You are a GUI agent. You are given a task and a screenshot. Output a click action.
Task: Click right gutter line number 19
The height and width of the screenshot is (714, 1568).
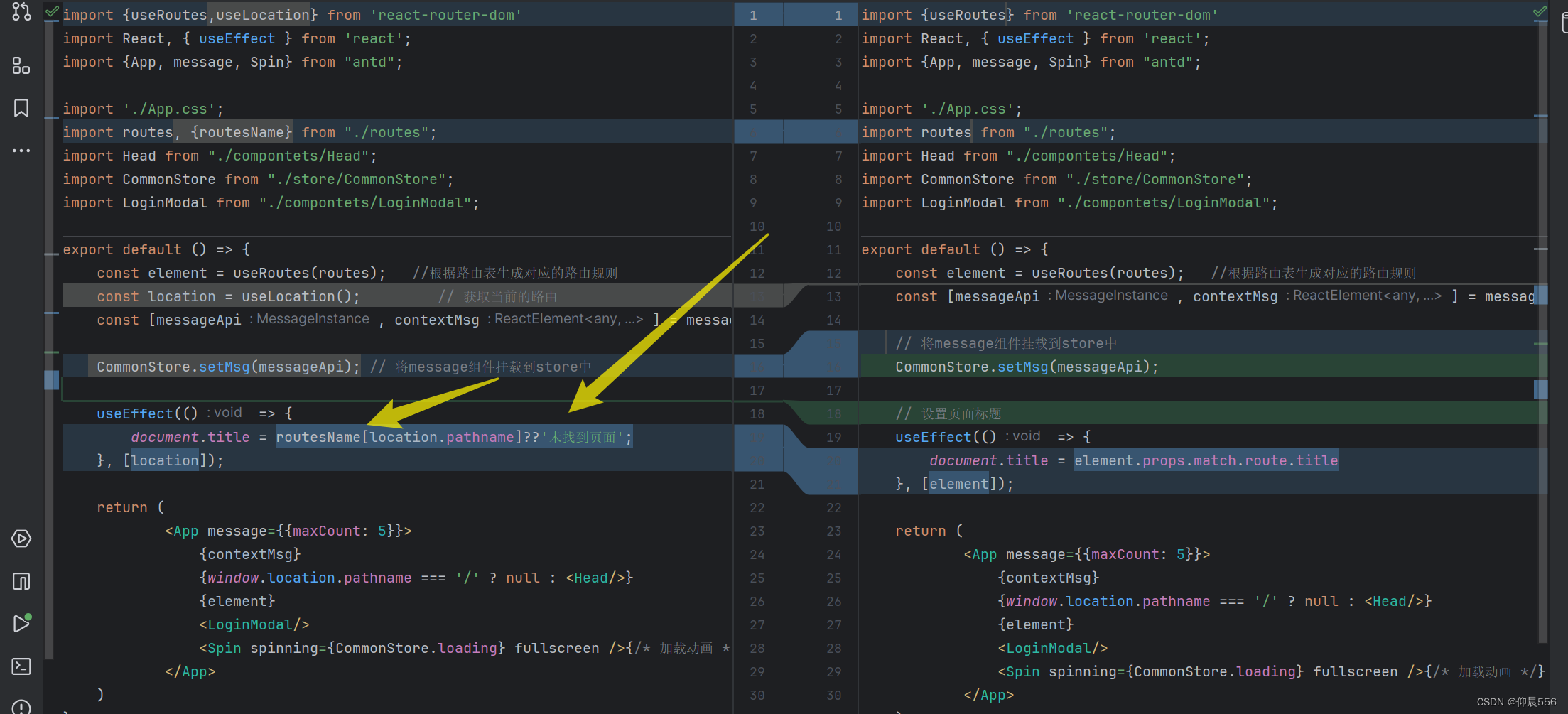tap(833, 437)
